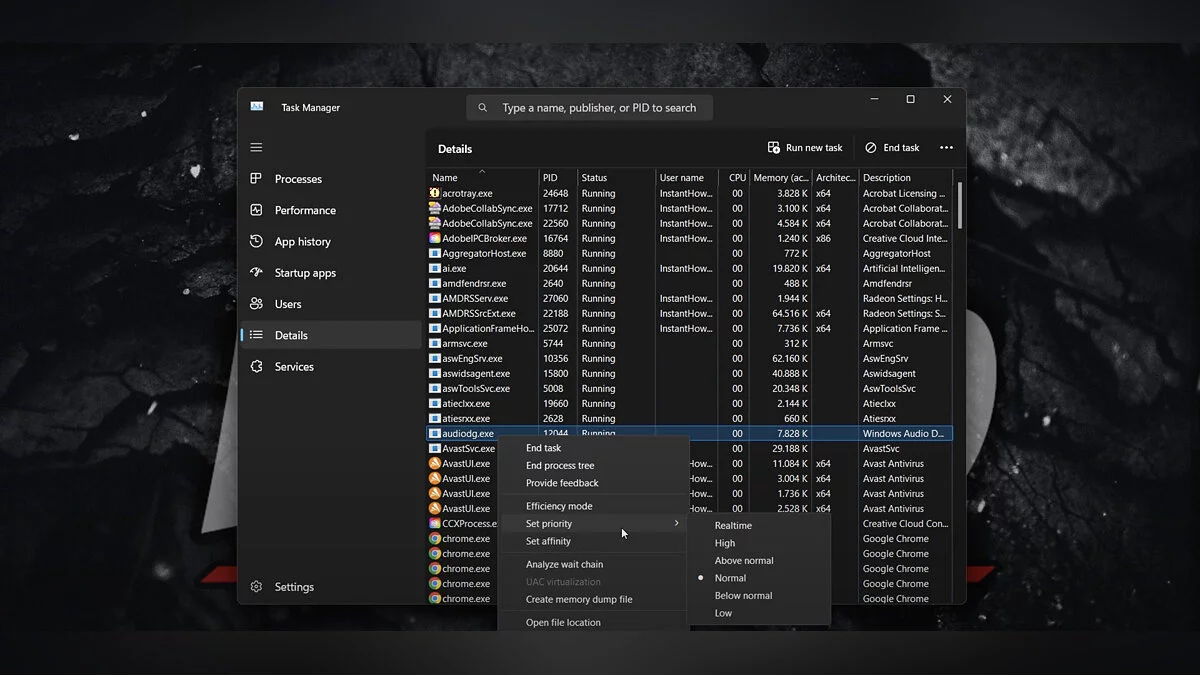Viewport: 1200px width, 675px height.
Task: Click the Settings gear icon
Action: pyautogui.click(x=256, y=587)
